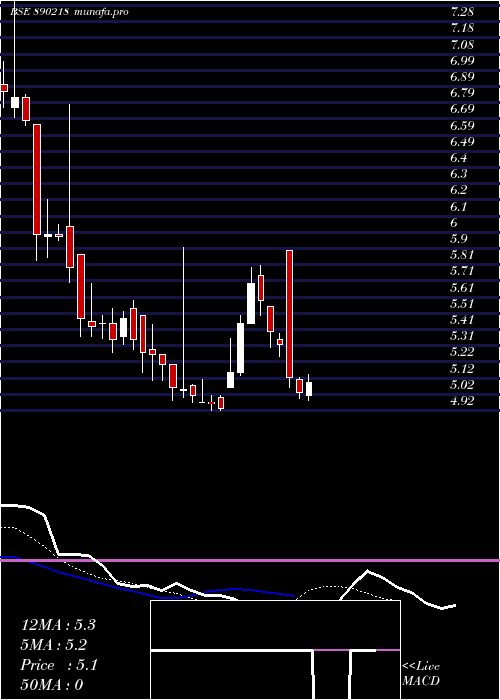
Task: Select the 6.3 price label
Action: coord(459,174)
